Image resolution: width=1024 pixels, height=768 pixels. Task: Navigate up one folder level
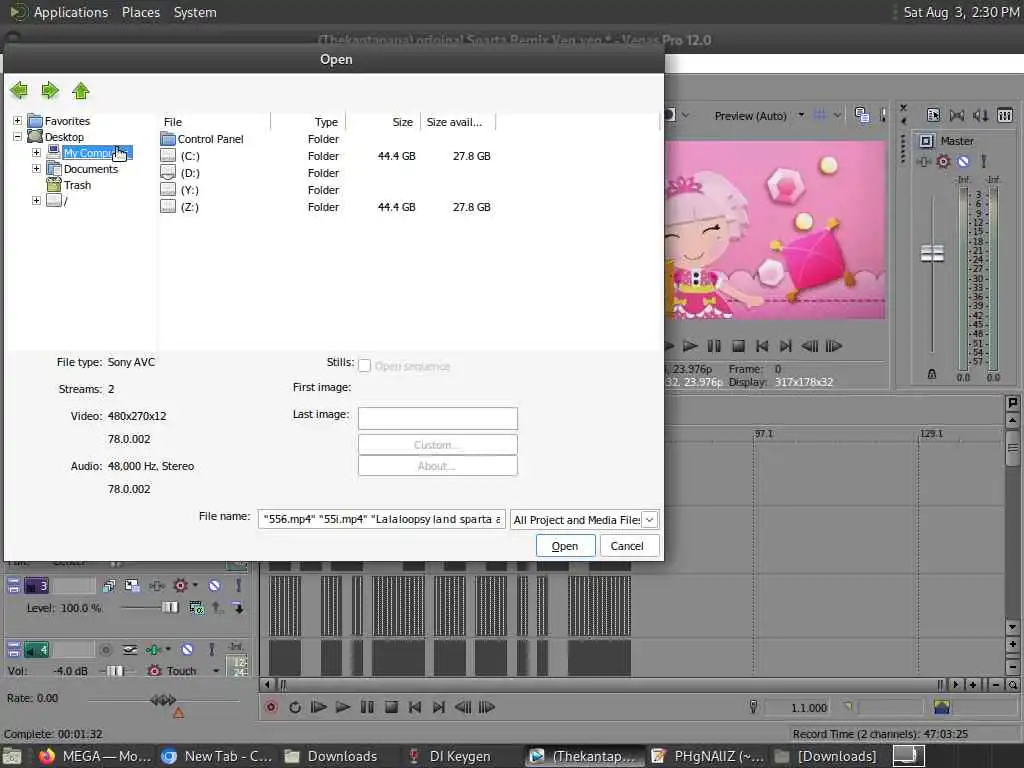click(81, 90)
